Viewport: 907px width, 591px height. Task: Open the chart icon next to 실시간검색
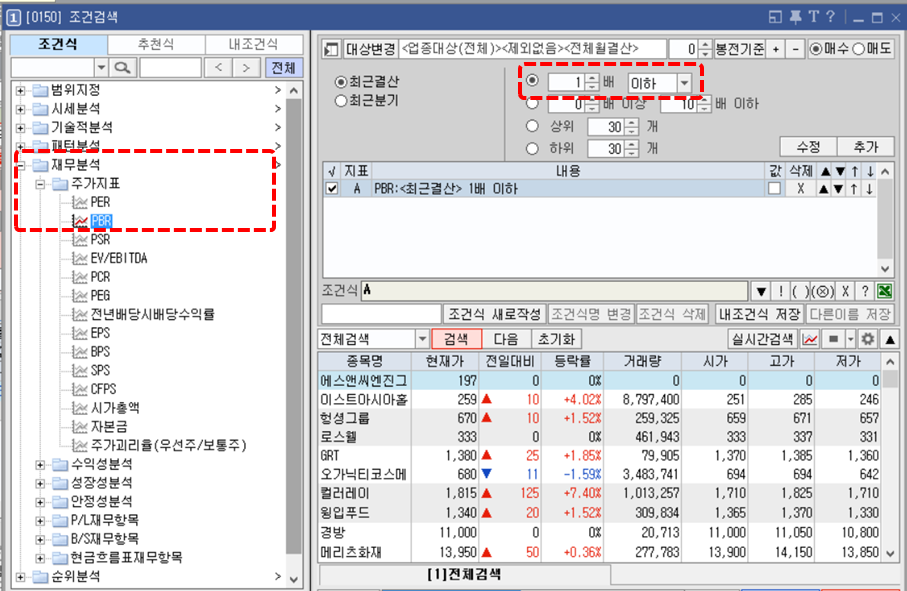pyautogui.click(x=810, y=339)
